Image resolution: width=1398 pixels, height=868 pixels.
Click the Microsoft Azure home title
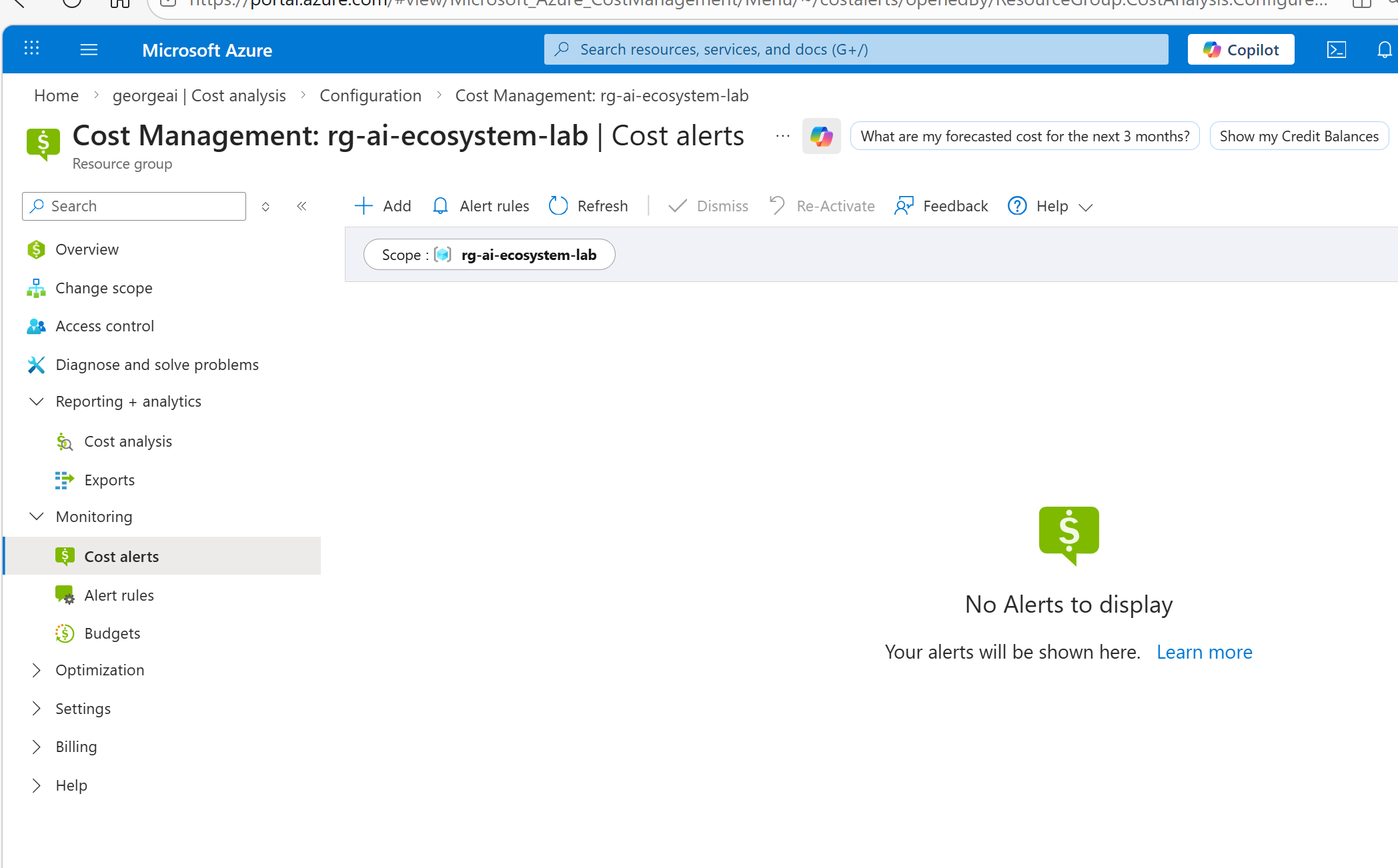207,50
